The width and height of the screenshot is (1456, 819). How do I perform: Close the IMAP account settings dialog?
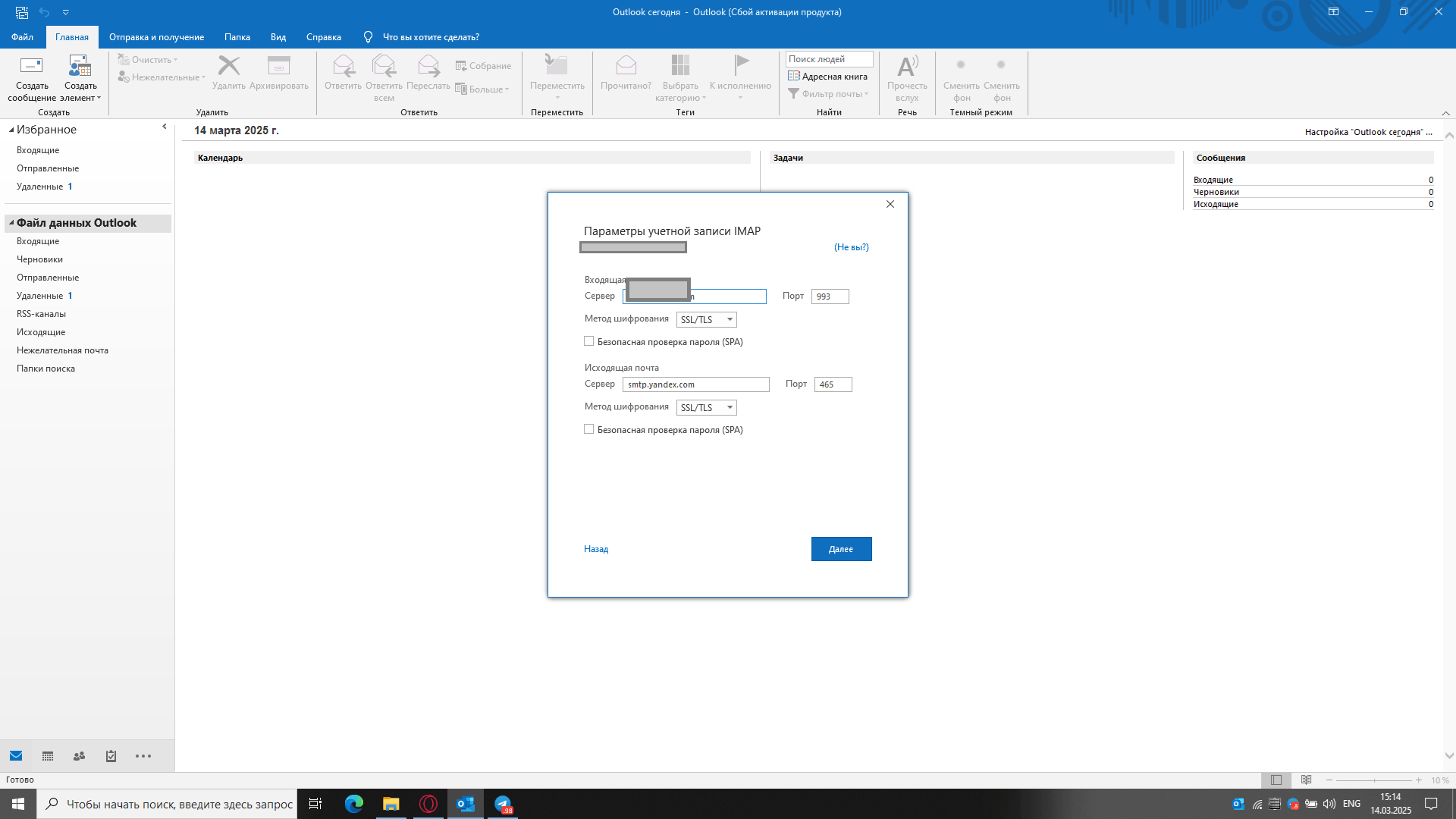890,204
